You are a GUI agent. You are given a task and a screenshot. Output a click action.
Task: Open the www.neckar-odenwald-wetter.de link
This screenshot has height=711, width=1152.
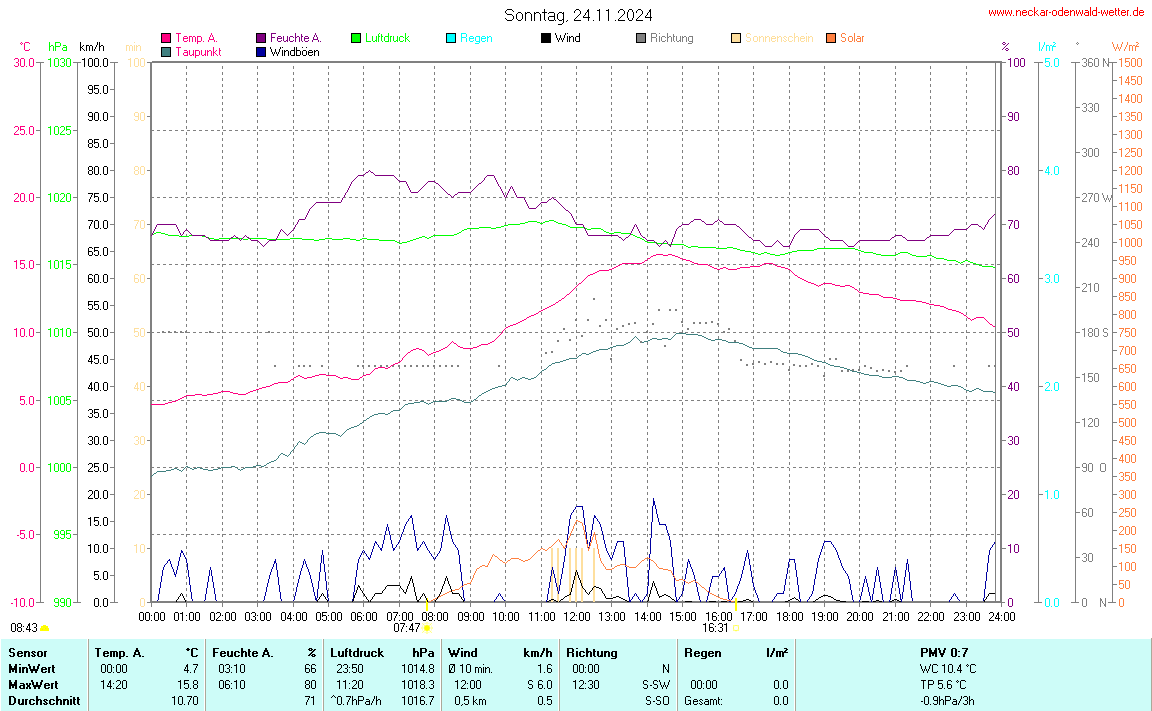tap(1066, 12)
